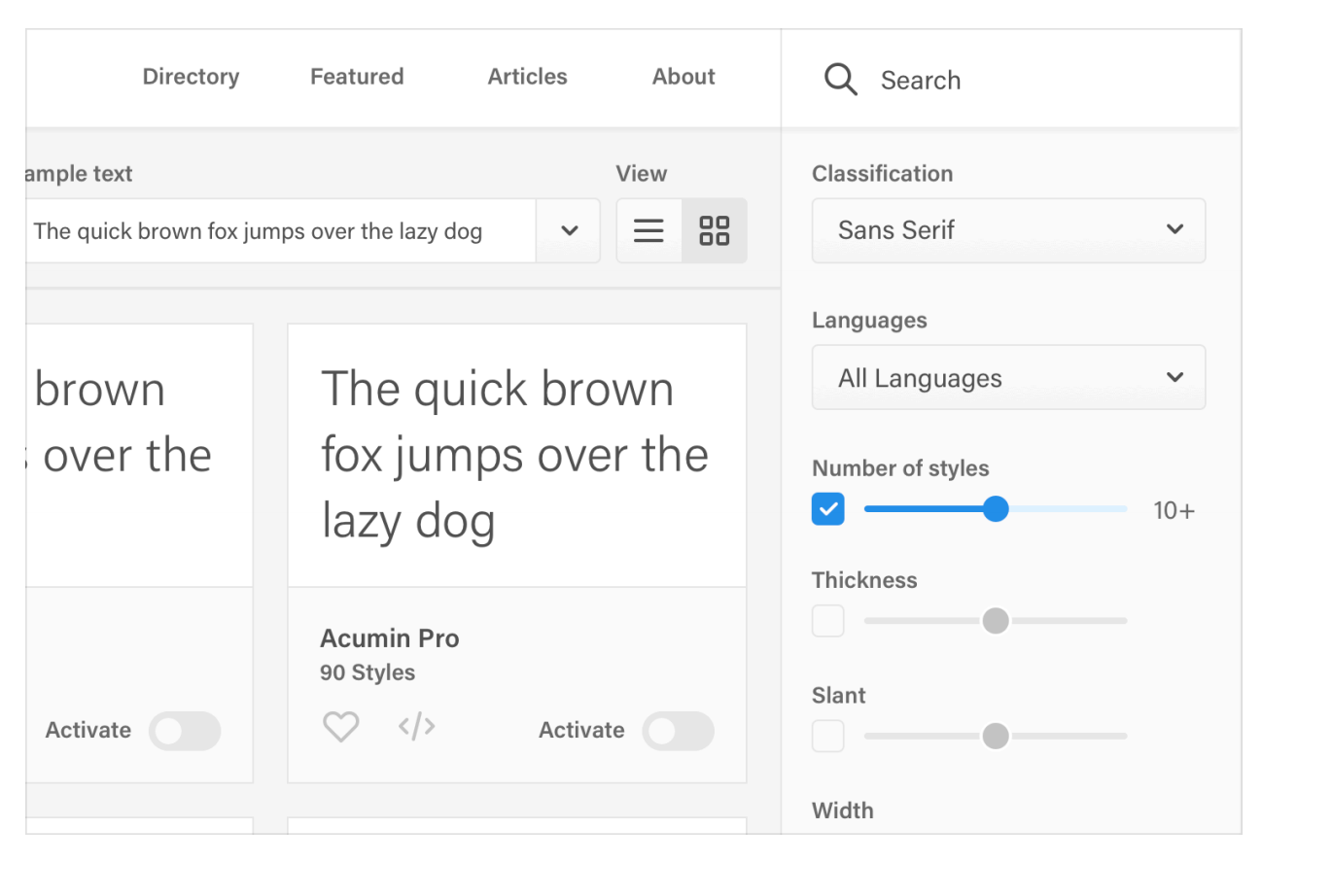
Task: Click the Thickness slider handle
Action: coord(996,621)
